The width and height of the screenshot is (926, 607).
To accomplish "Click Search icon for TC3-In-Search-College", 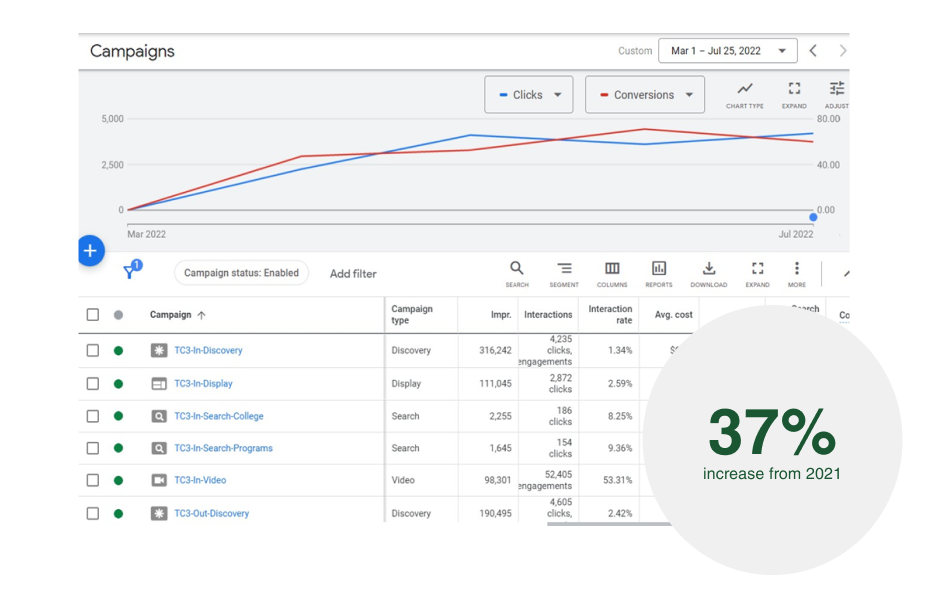I will tap(159, 416).
